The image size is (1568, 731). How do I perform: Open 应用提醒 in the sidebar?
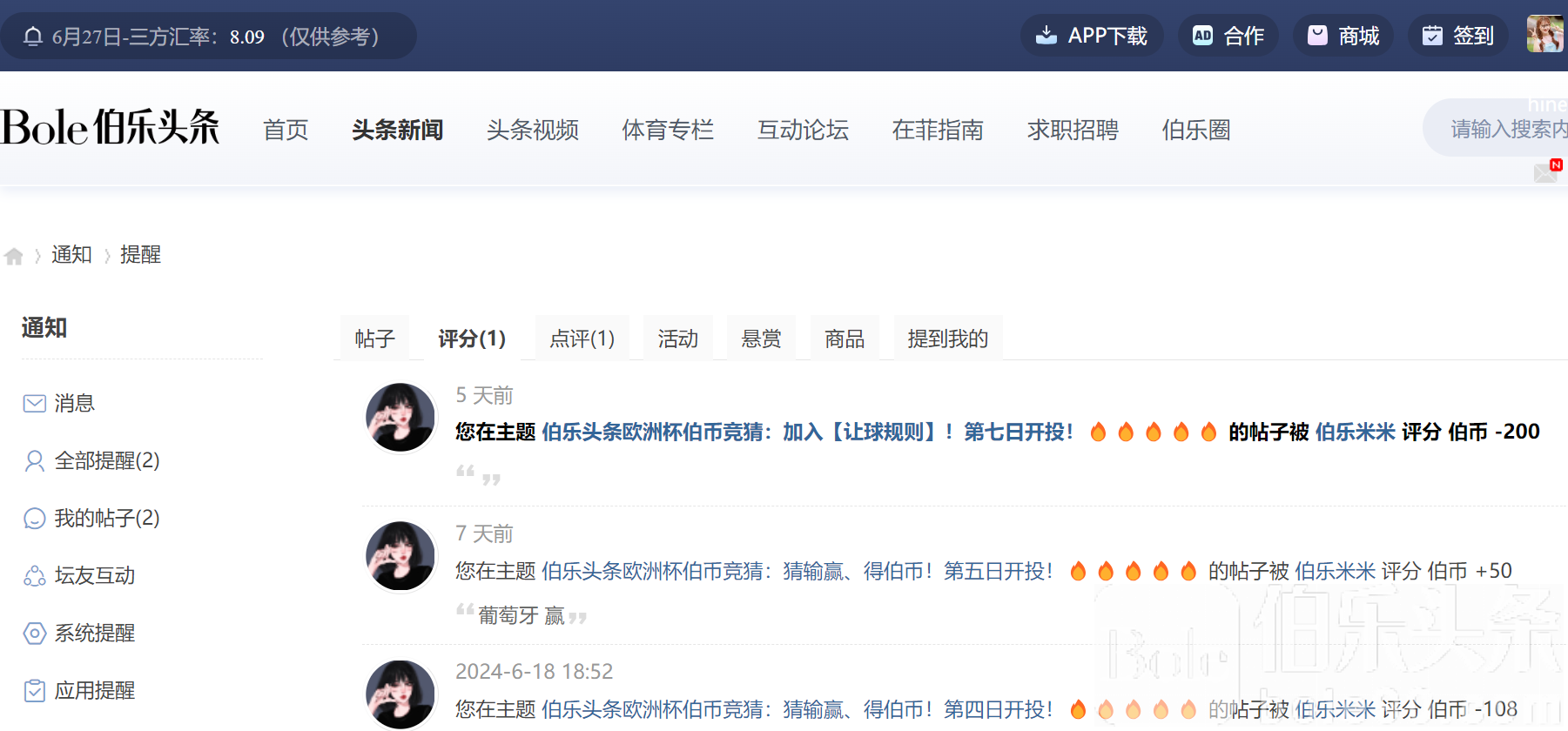pyautogui.click(x=95, y=690)
